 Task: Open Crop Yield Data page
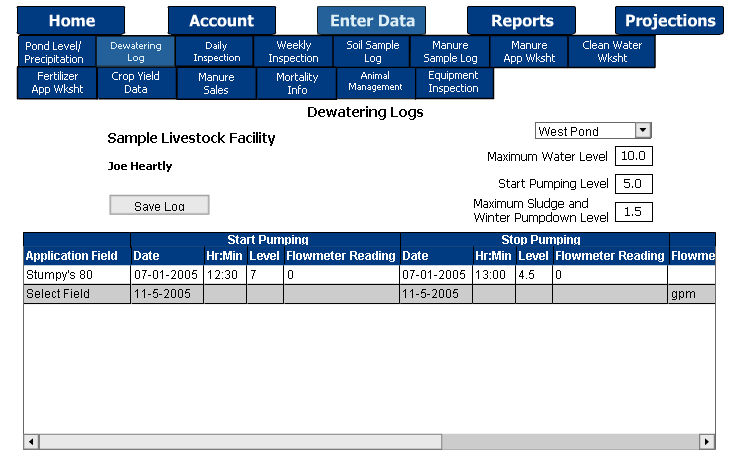pyautogui.click(x=136, y=83)
